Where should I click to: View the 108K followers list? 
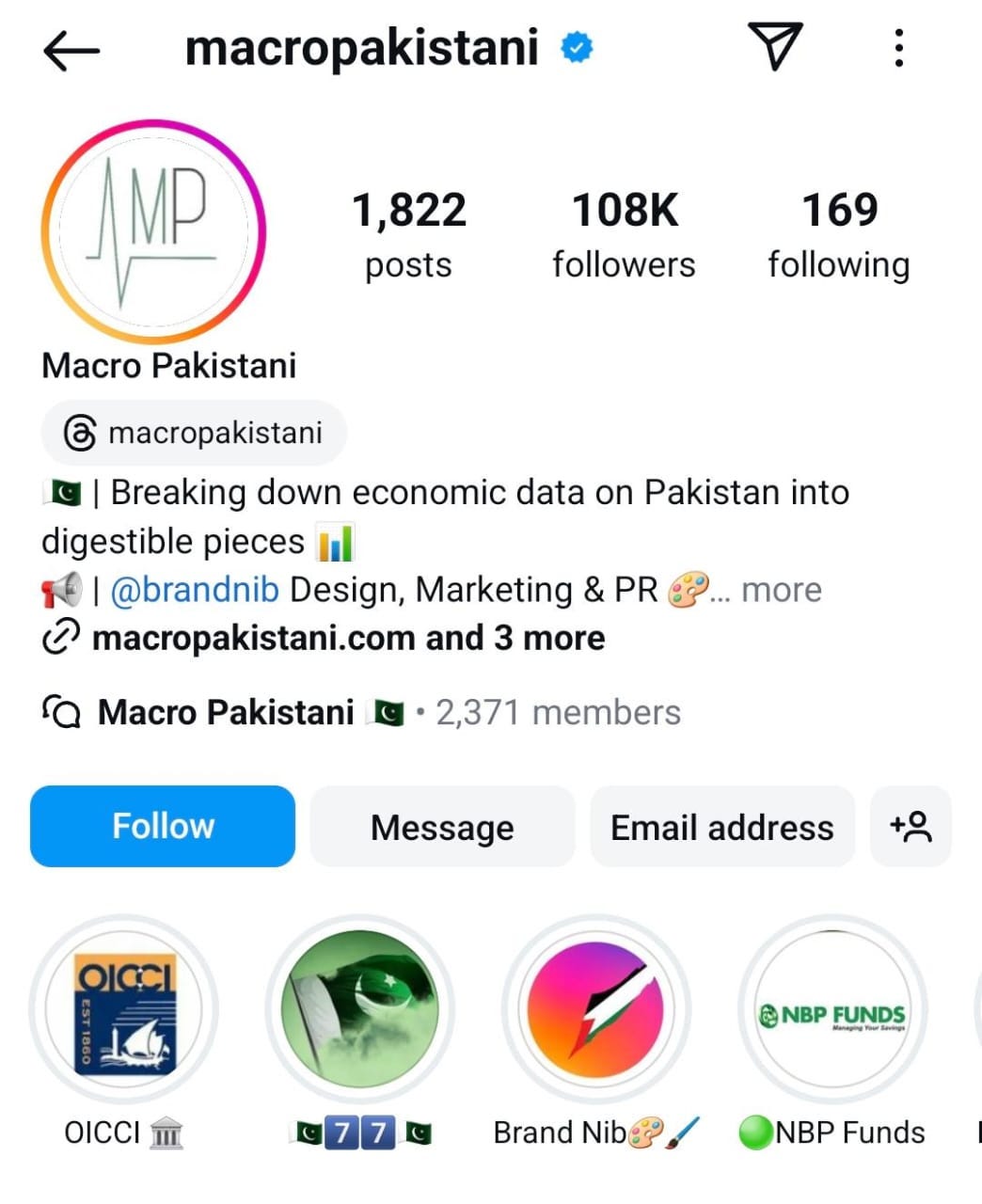[624, 236]
